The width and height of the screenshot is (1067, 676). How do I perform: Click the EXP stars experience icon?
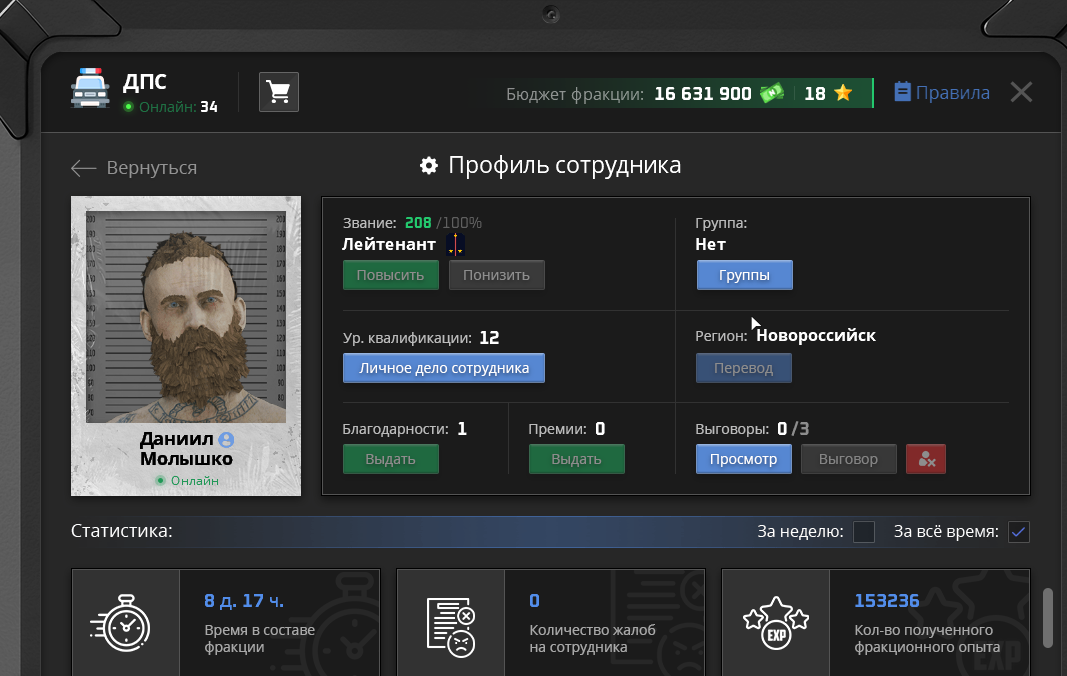(x=776, y=623)
